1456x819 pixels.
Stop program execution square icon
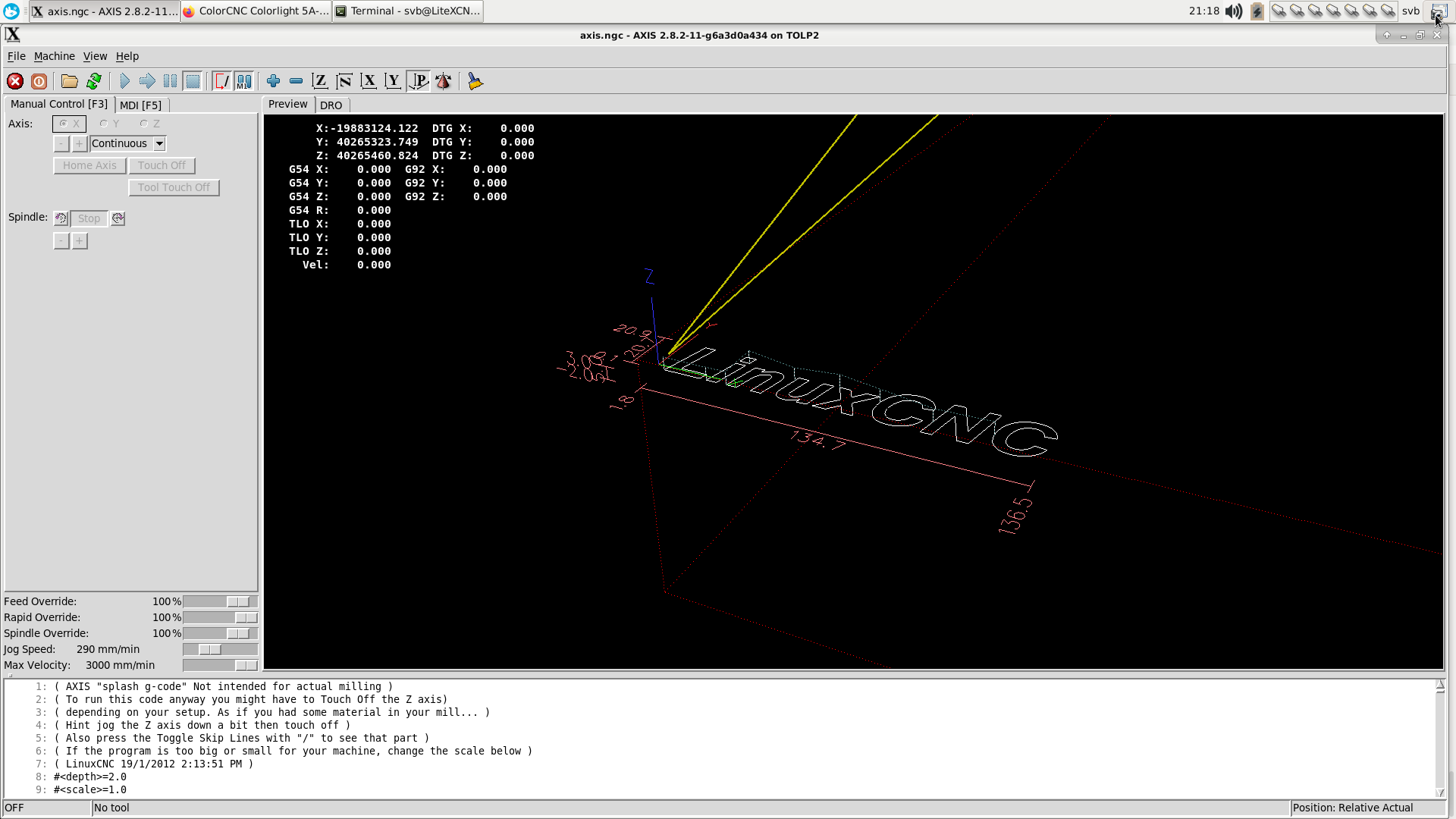pos(193,81)
